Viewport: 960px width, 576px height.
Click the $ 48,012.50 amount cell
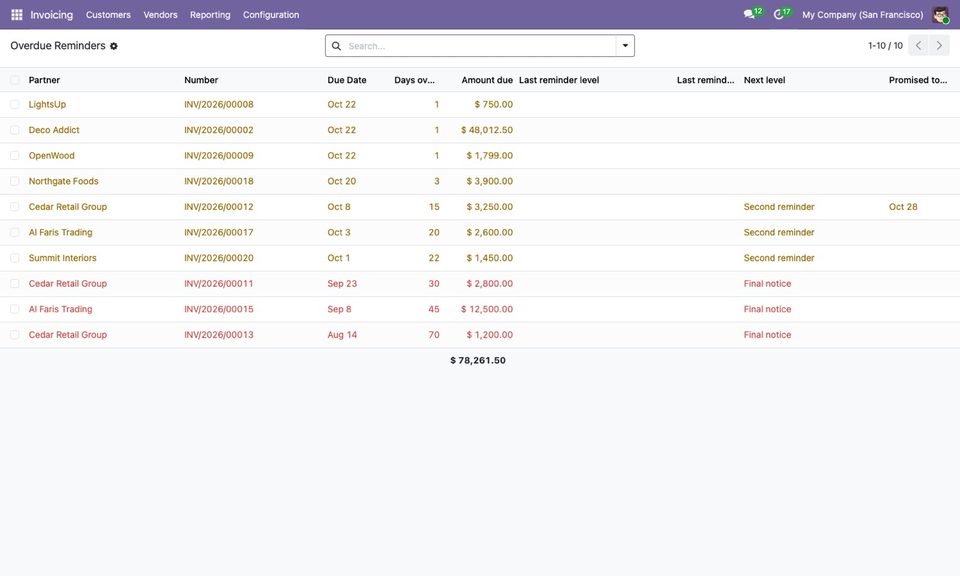487,130
